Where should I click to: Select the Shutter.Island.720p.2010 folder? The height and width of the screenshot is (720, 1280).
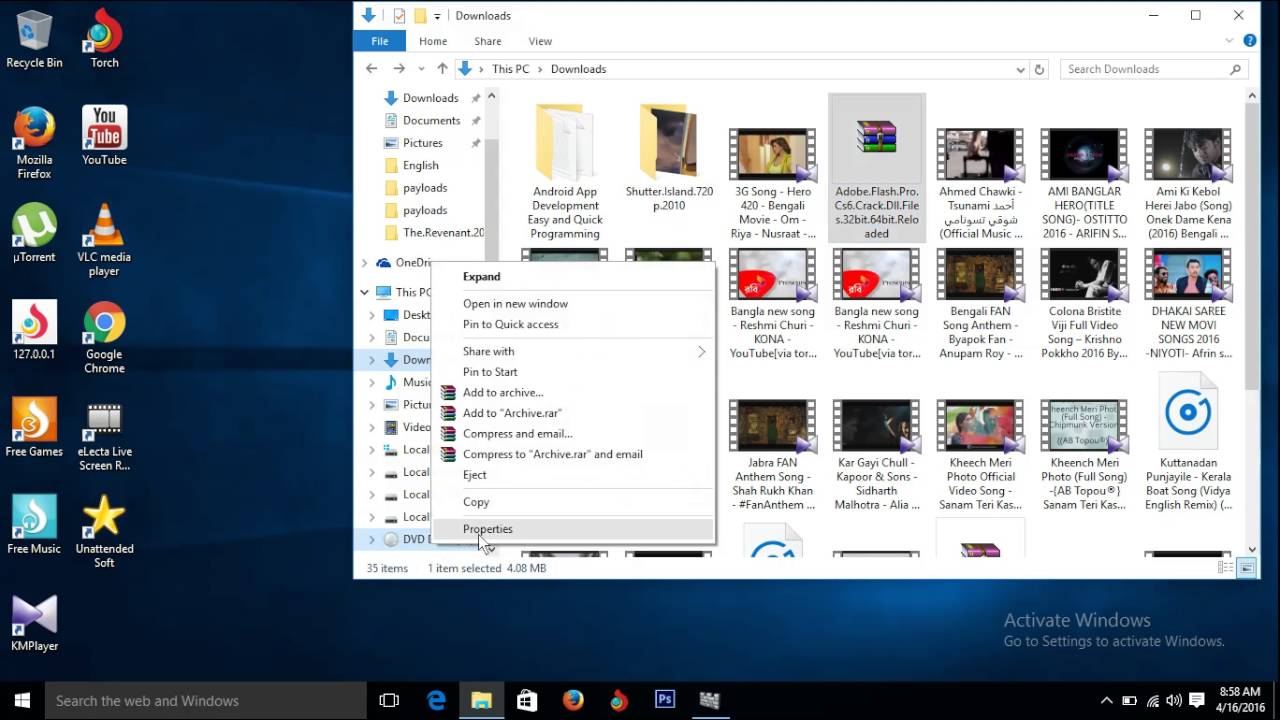click(x=669, y=157)
